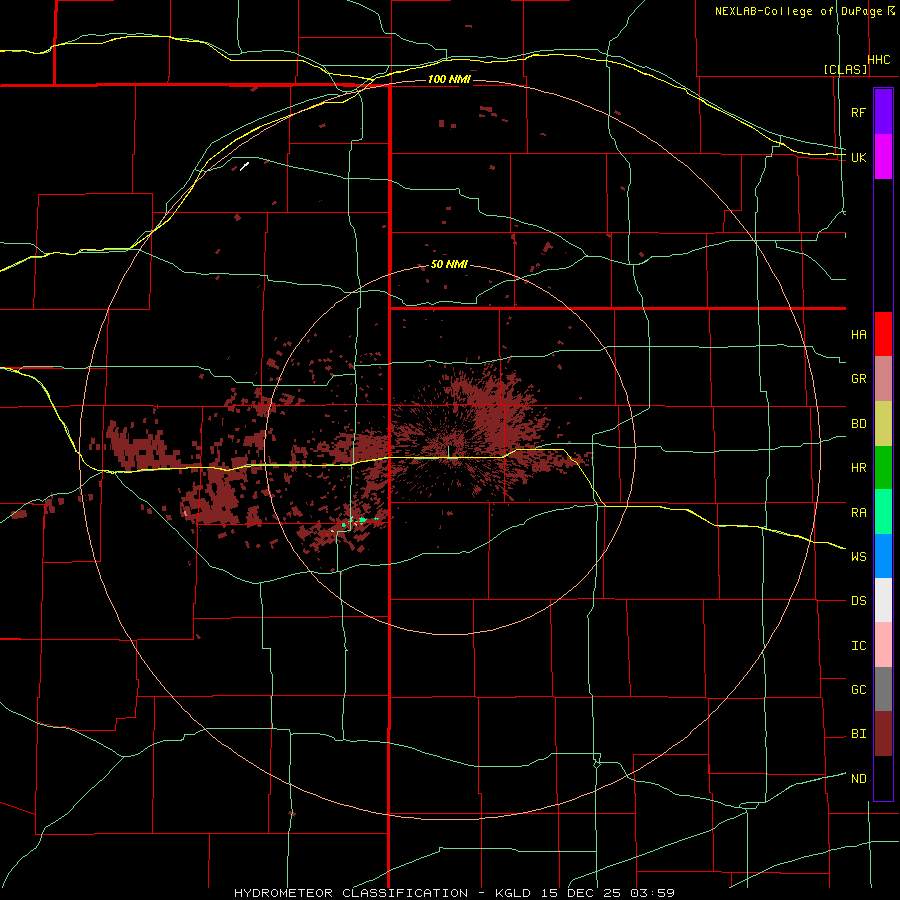Click the HR legend label
900x900 pixels.
pos(858,468)
